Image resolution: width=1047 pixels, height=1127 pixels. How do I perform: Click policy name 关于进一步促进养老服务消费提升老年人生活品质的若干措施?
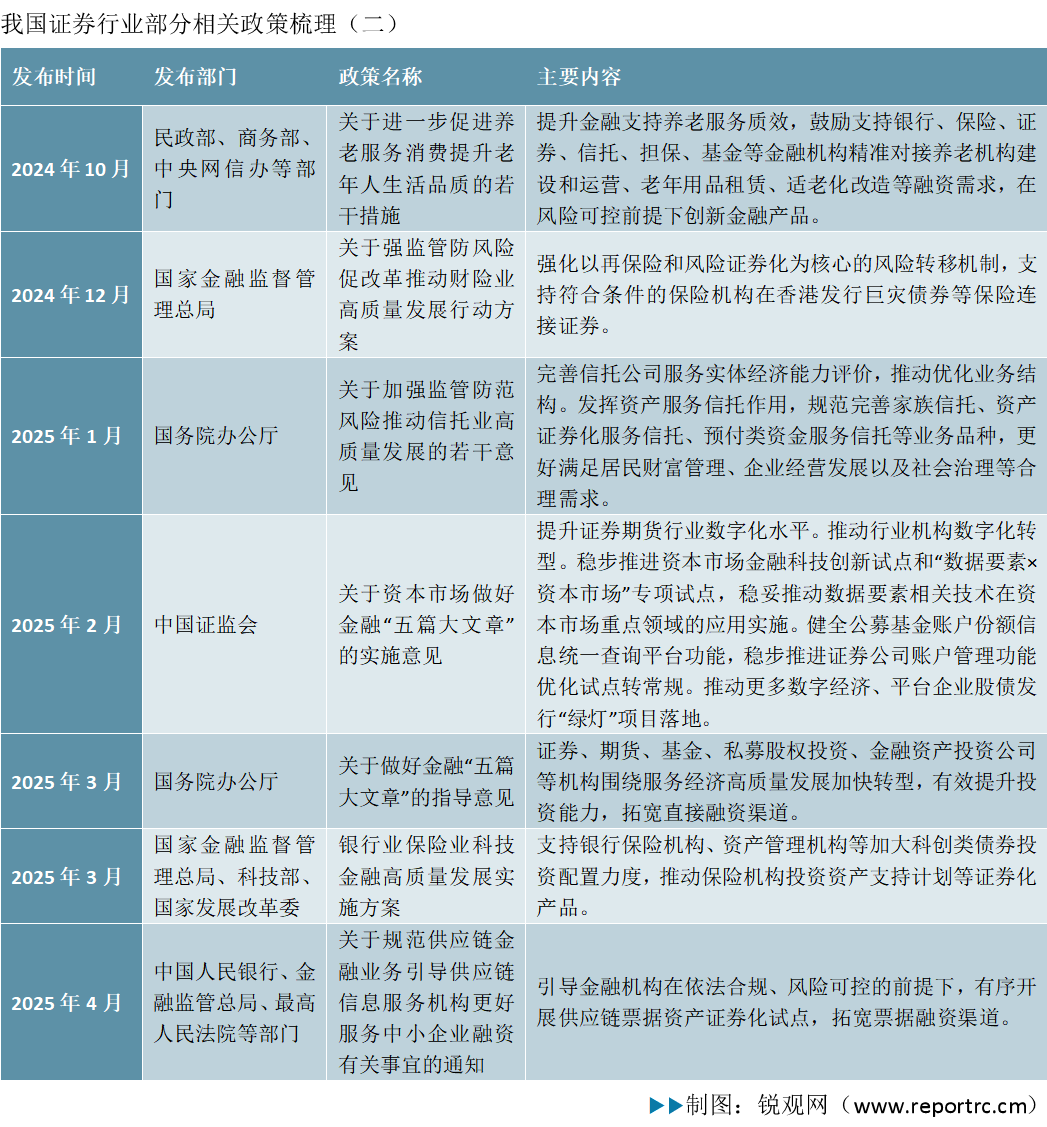click(x=426, y=169)
